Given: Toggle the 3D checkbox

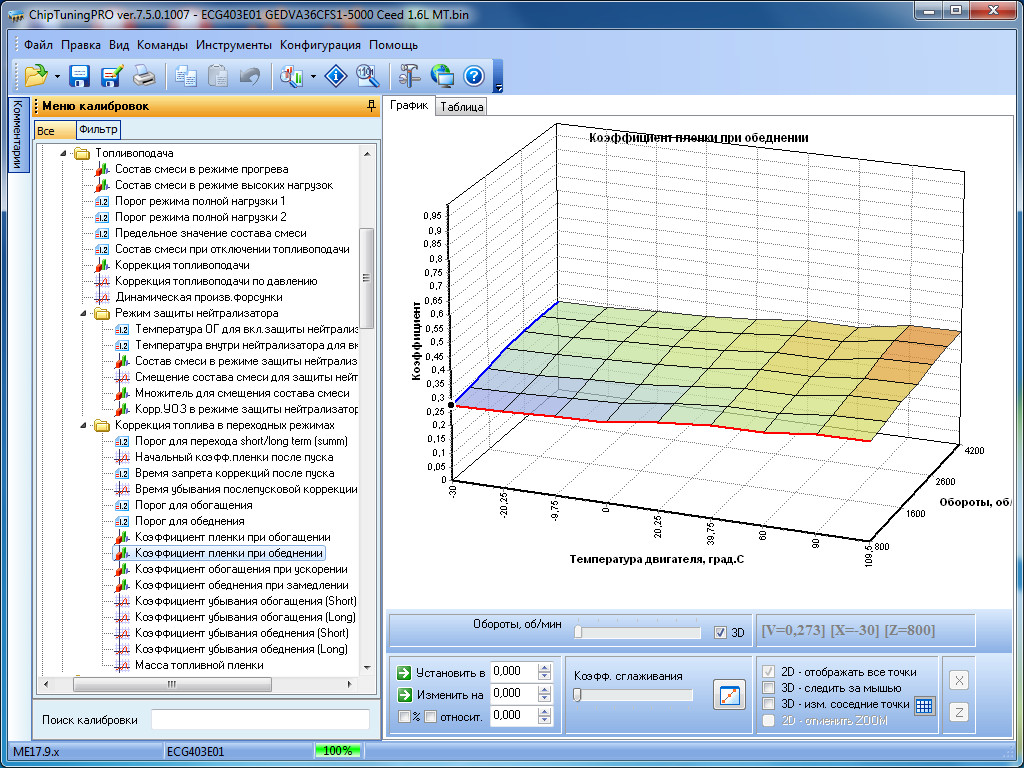Looking at the screenshot, I should [x=721, y=632].
